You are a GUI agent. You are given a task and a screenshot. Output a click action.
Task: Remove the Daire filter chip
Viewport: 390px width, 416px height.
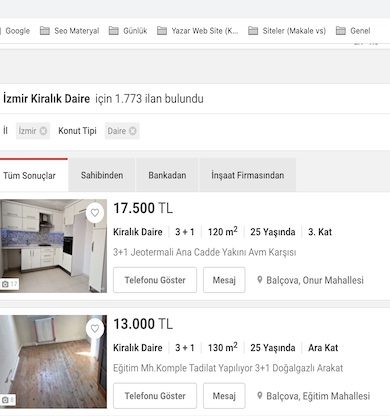pyautogui.click(x=133, y=131)
